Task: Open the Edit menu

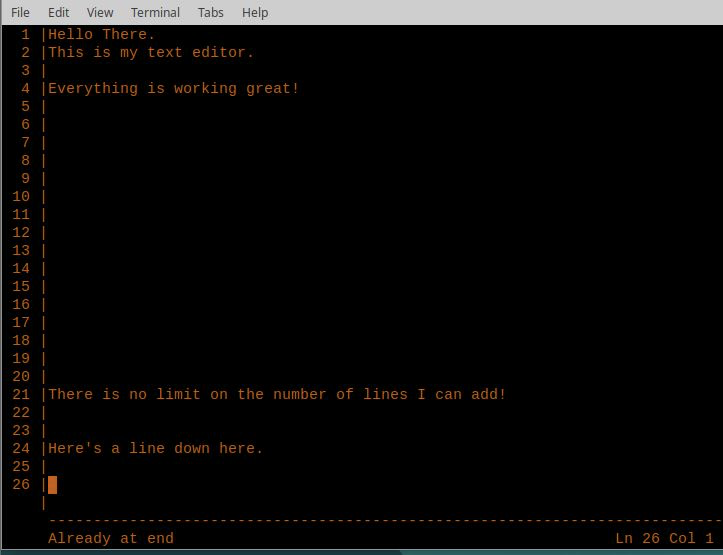Action: point(59,12)
